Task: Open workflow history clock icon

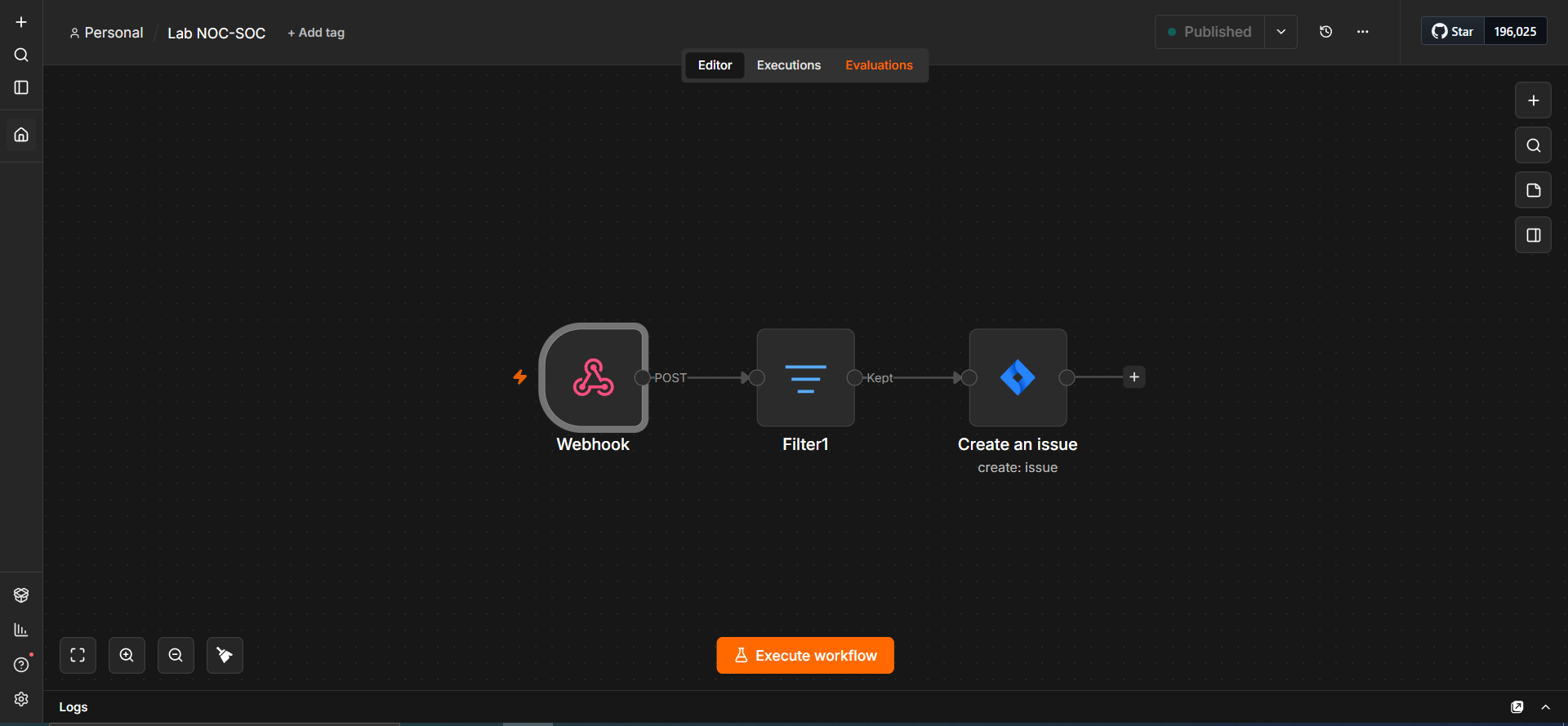Action: (x=1326, y=32)
